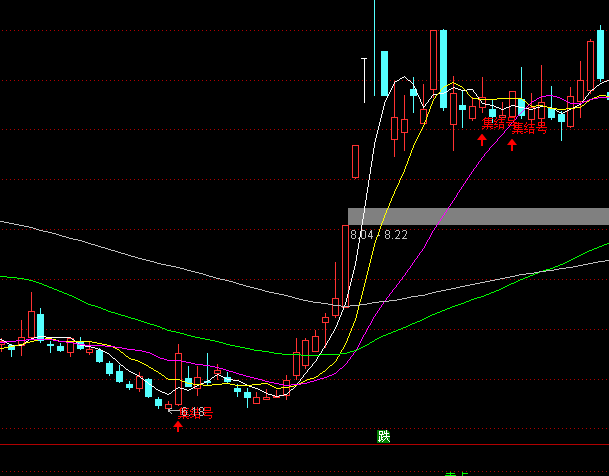The image size is (609, 476).
Task: Select the 8.04 - 8.22 gap label
Action: (379, 235)
